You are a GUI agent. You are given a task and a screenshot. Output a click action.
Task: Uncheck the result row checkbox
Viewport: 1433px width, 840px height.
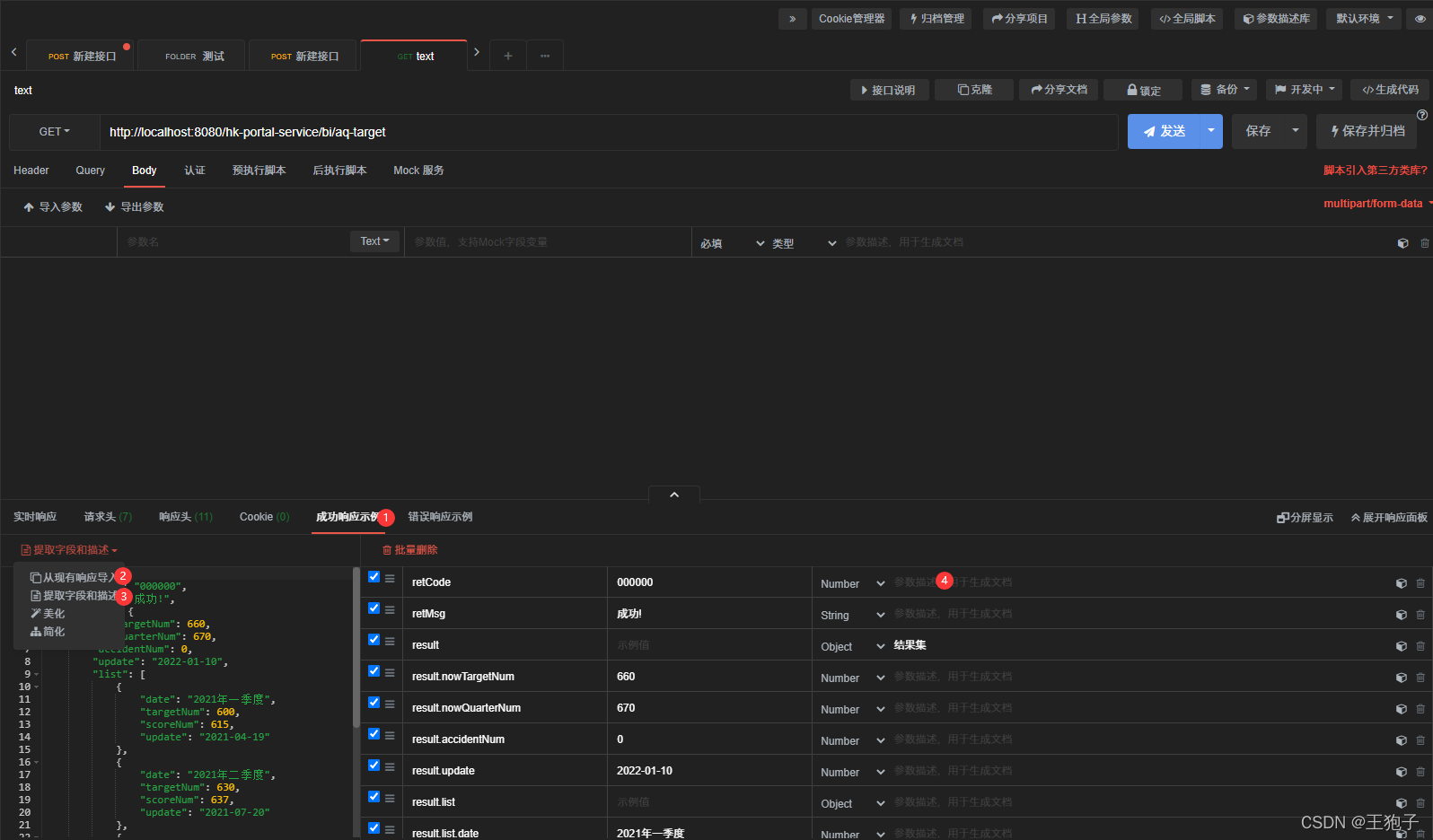(374, 640)
